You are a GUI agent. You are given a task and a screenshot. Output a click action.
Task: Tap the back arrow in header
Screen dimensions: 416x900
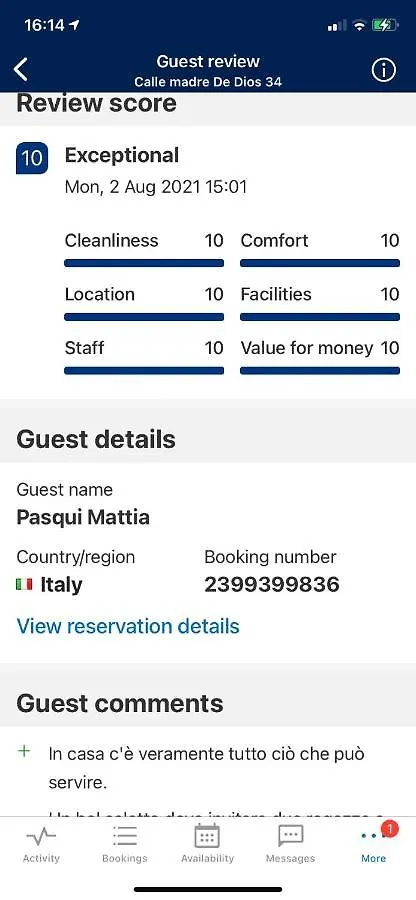point(21,69)
